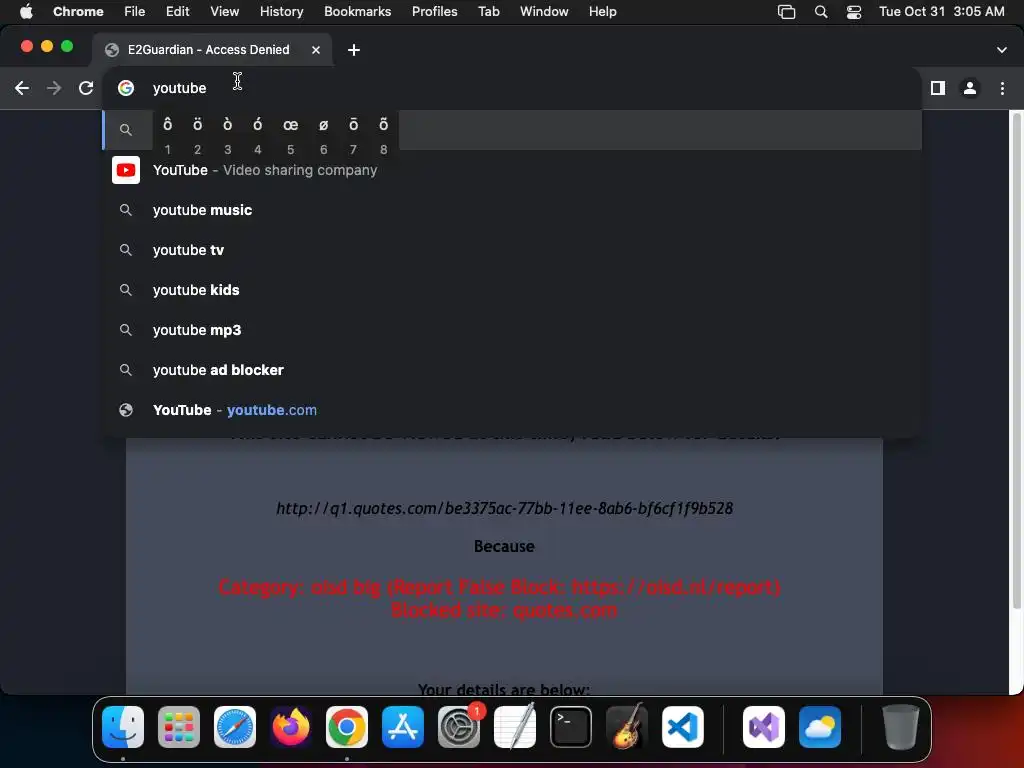Choose accent character ô option 1
Viewport: 1024px width, 768px height.
pos(167,135)
